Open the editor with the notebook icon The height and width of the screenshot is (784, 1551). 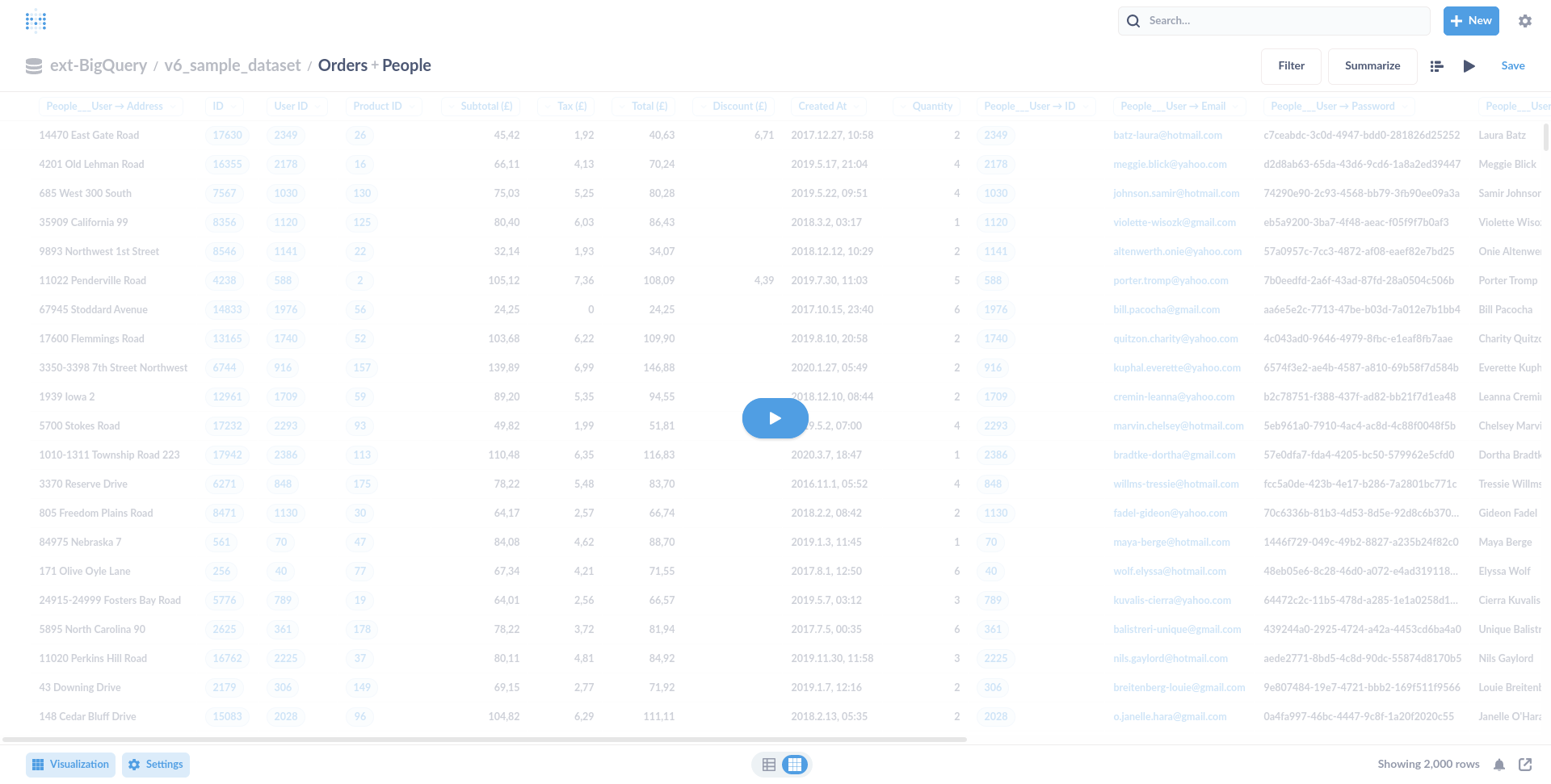[1436, 65]
